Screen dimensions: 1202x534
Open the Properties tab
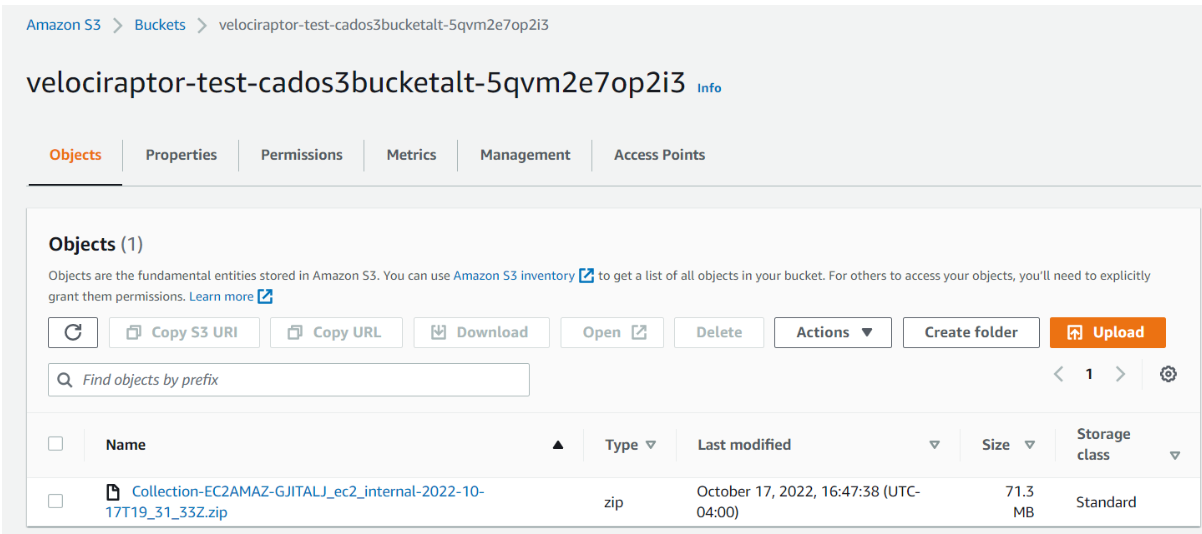[181, 155]
